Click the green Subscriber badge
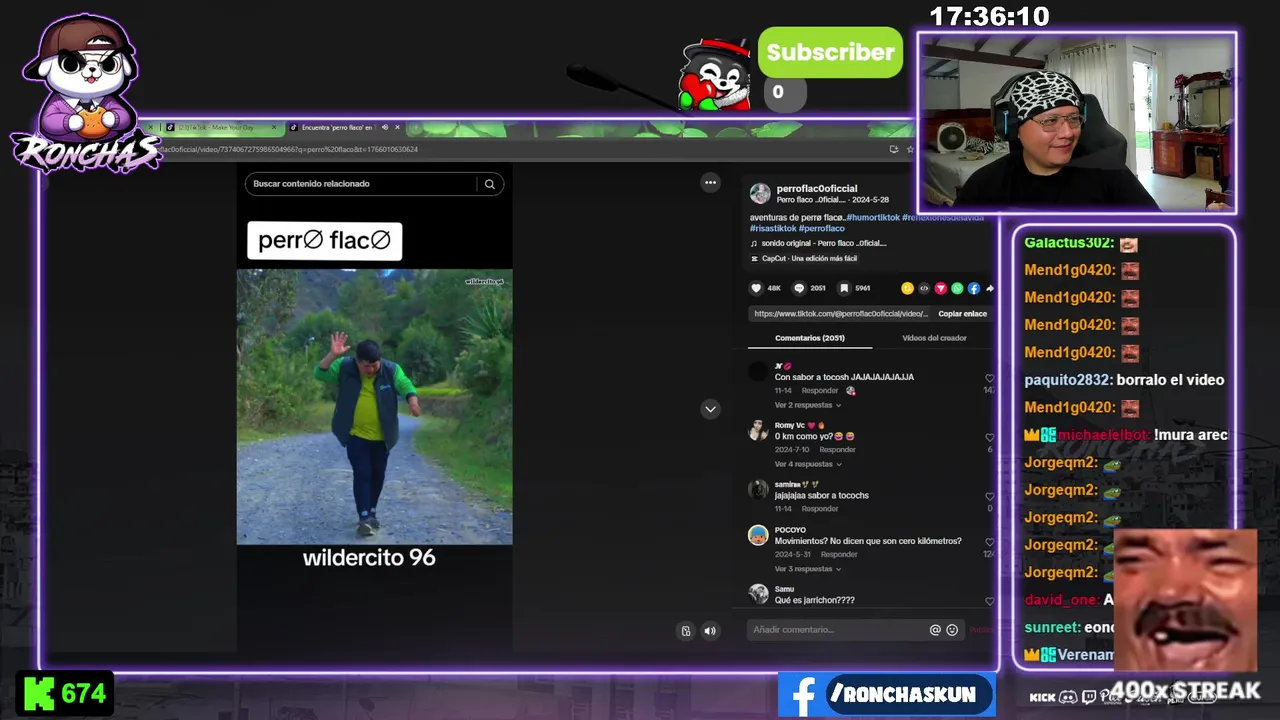The height and width of the screenshot is (720, 1280). 830,53
